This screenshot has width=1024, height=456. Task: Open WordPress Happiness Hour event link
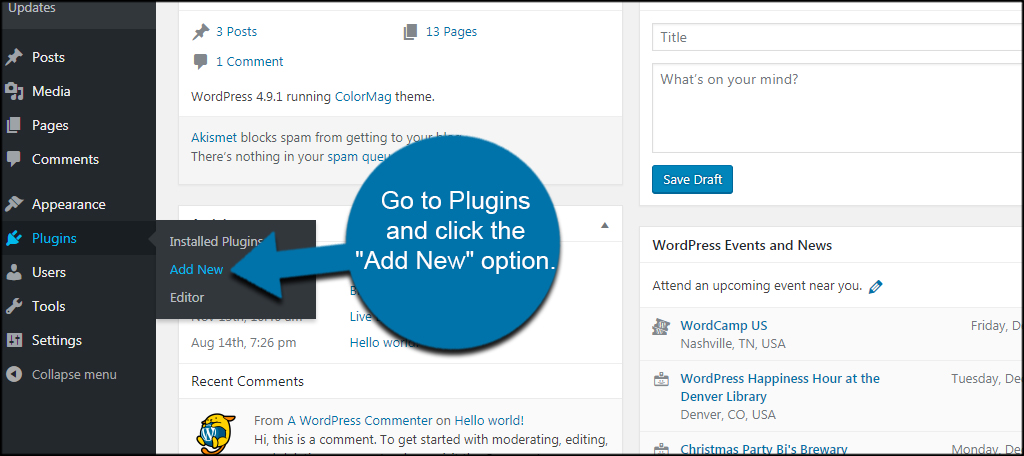780,387
